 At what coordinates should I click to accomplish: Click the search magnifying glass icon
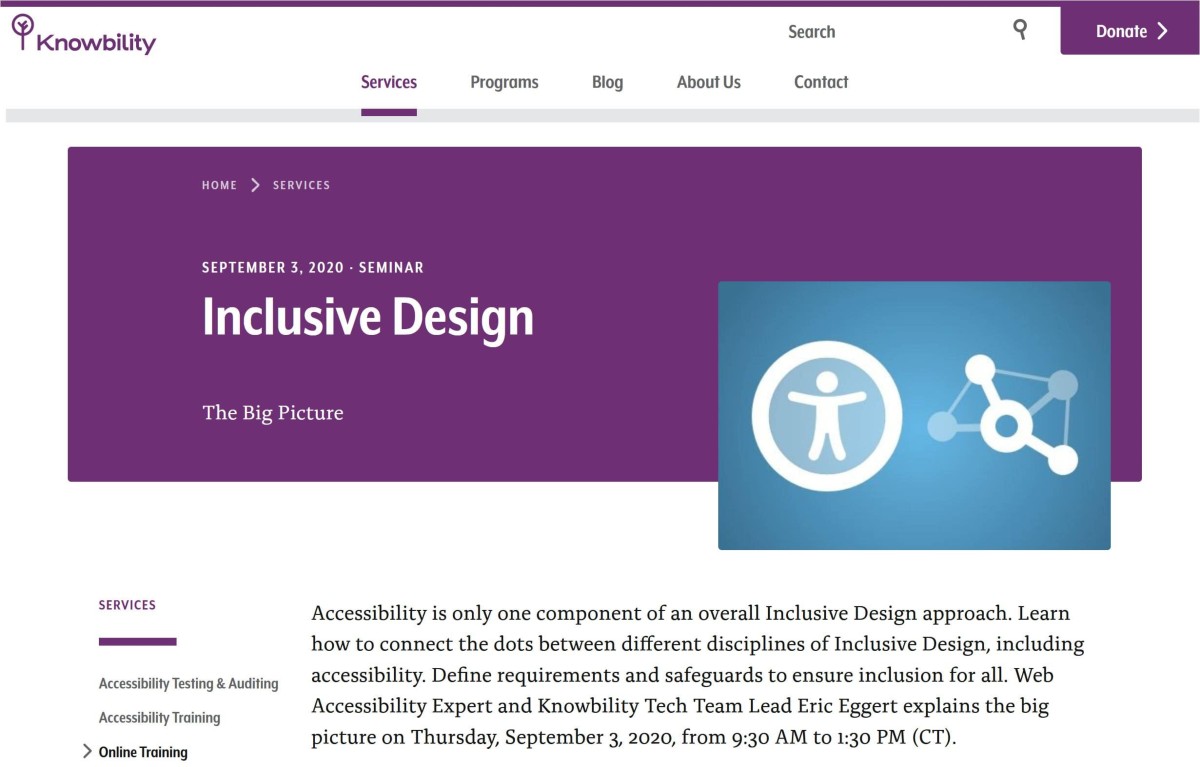click(x=1019, y=30)
